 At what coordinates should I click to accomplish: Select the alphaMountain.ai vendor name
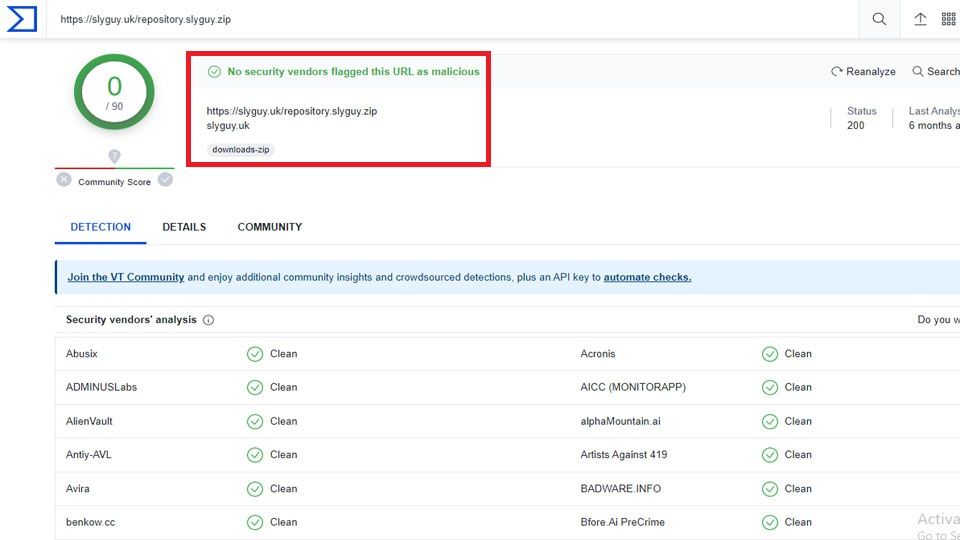point(620,422)
